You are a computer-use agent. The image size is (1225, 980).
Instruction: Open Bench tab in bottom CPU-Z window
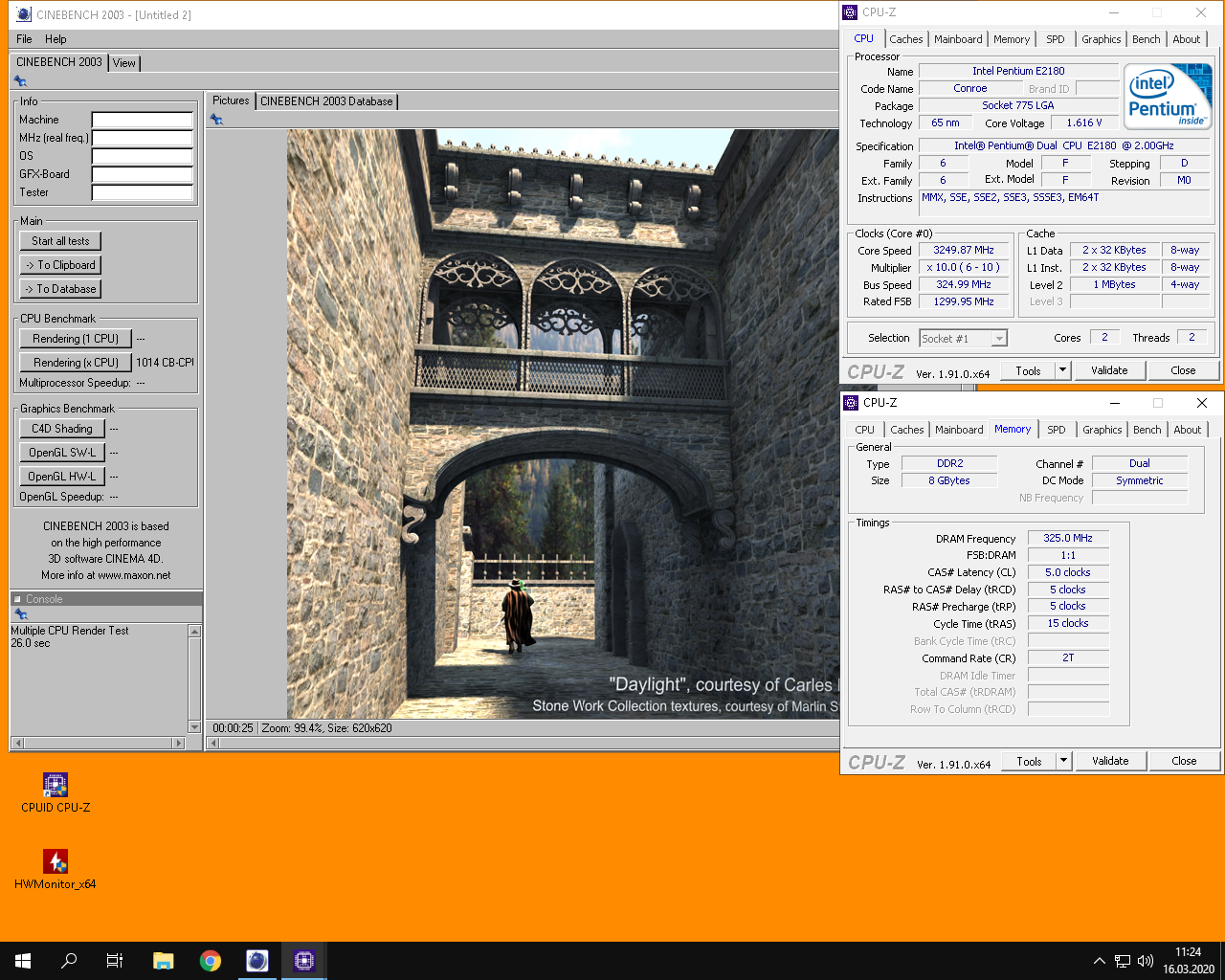[x=1147, y=430]
